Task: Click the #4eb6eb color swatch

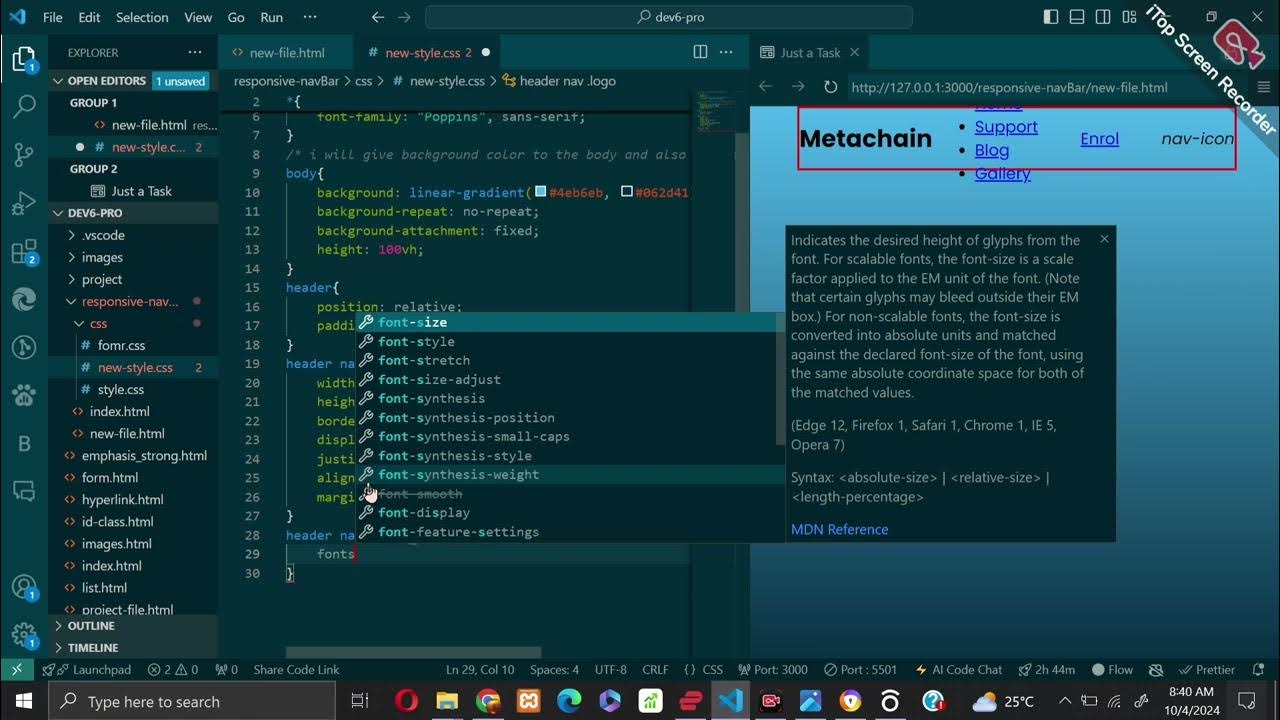Action: tap(541, 192)
